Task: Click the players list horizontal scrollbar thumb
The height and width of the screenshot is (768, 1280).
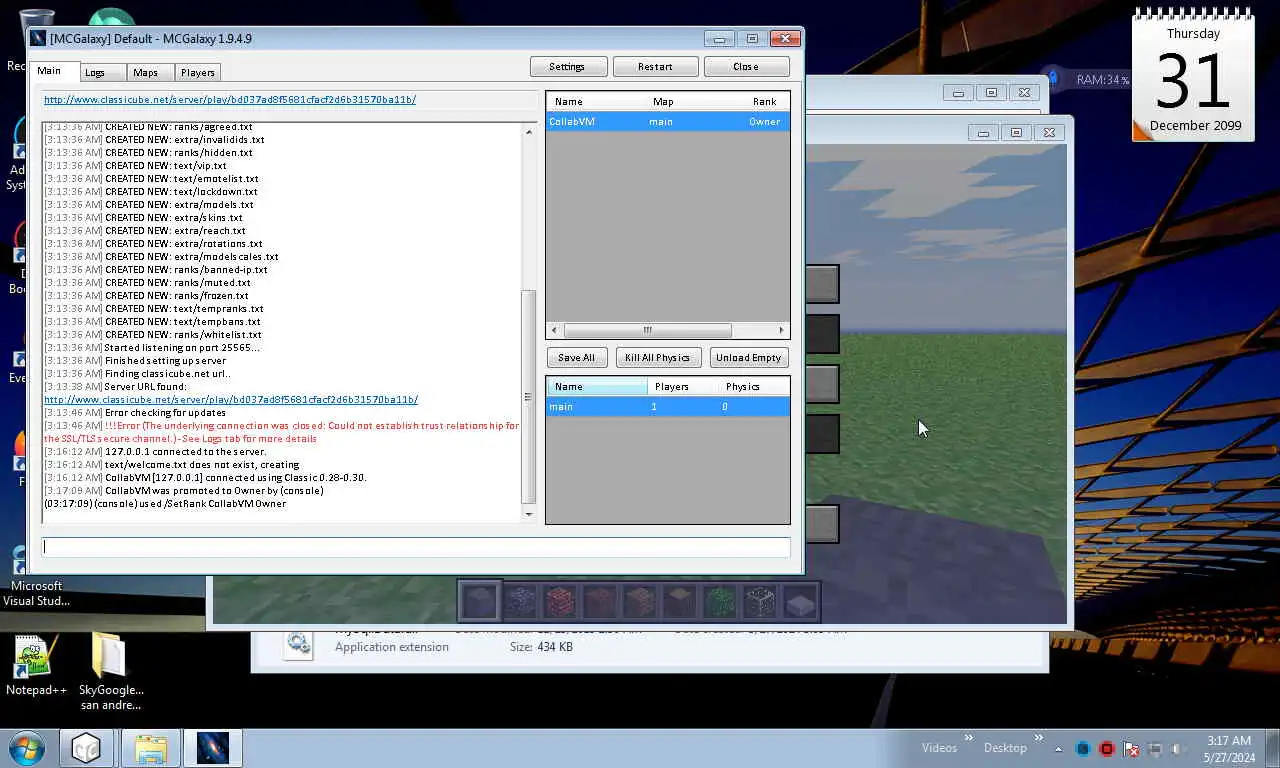Action: coord(647,330)
